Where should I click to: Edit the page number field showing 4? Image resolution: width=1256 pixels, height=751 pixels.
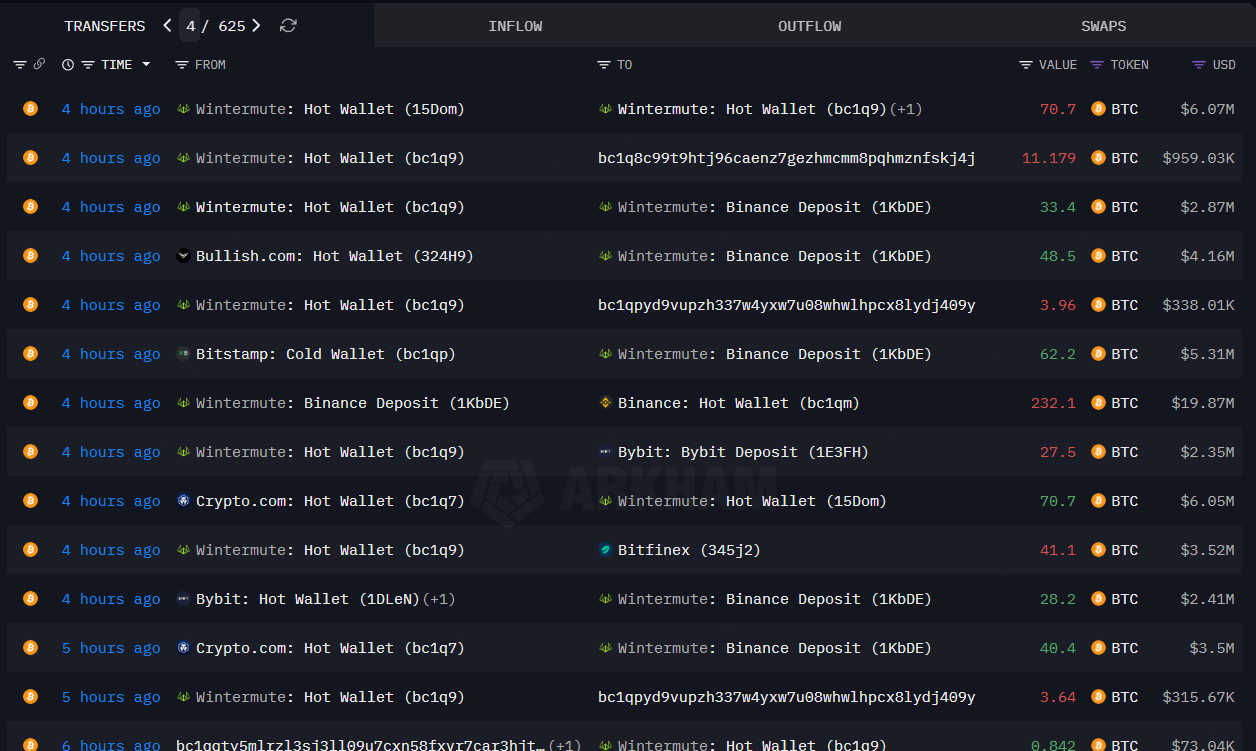191,26
